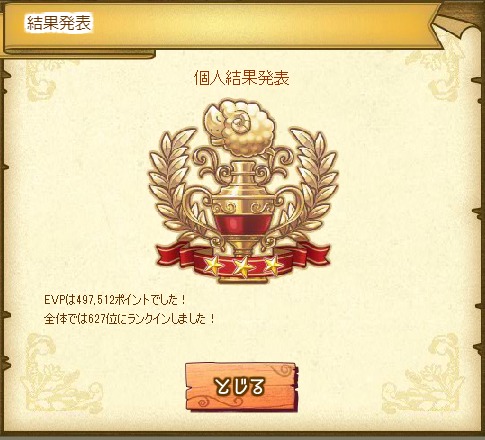Click the right gold star on ribbon
The width and height of the screenshot is (485, 440).
[273, 265]
